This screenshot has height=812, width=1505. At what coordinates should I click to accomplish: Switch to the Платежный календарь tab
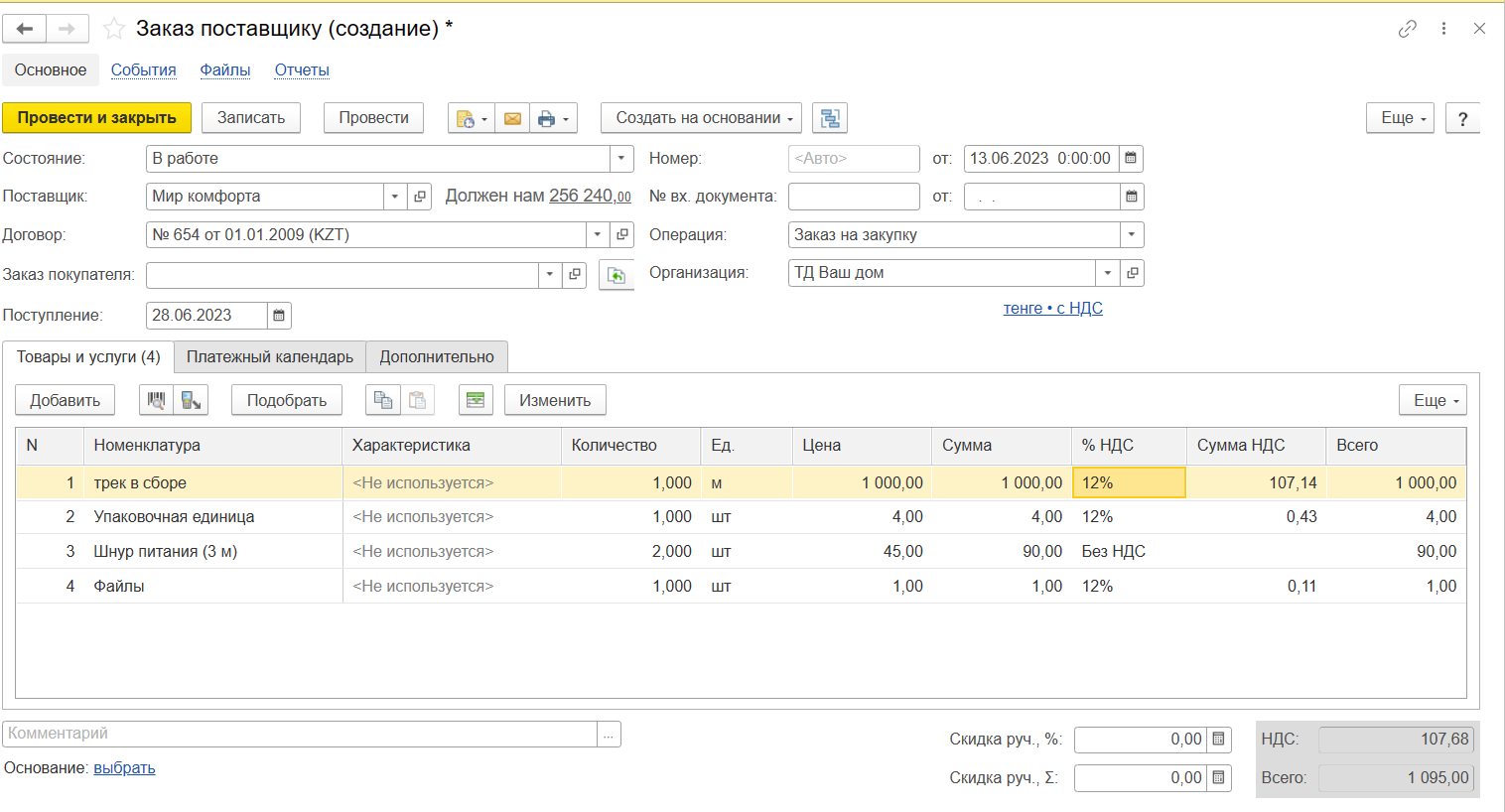coord(270,357)
